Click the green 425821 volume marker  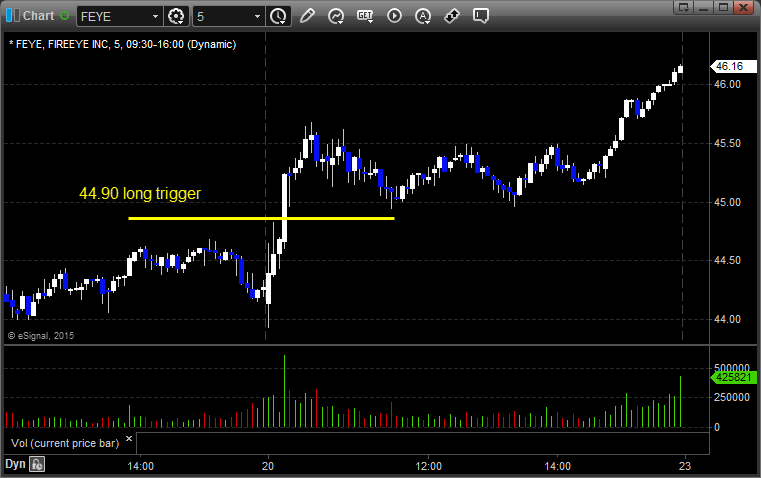tap(733, 377)
